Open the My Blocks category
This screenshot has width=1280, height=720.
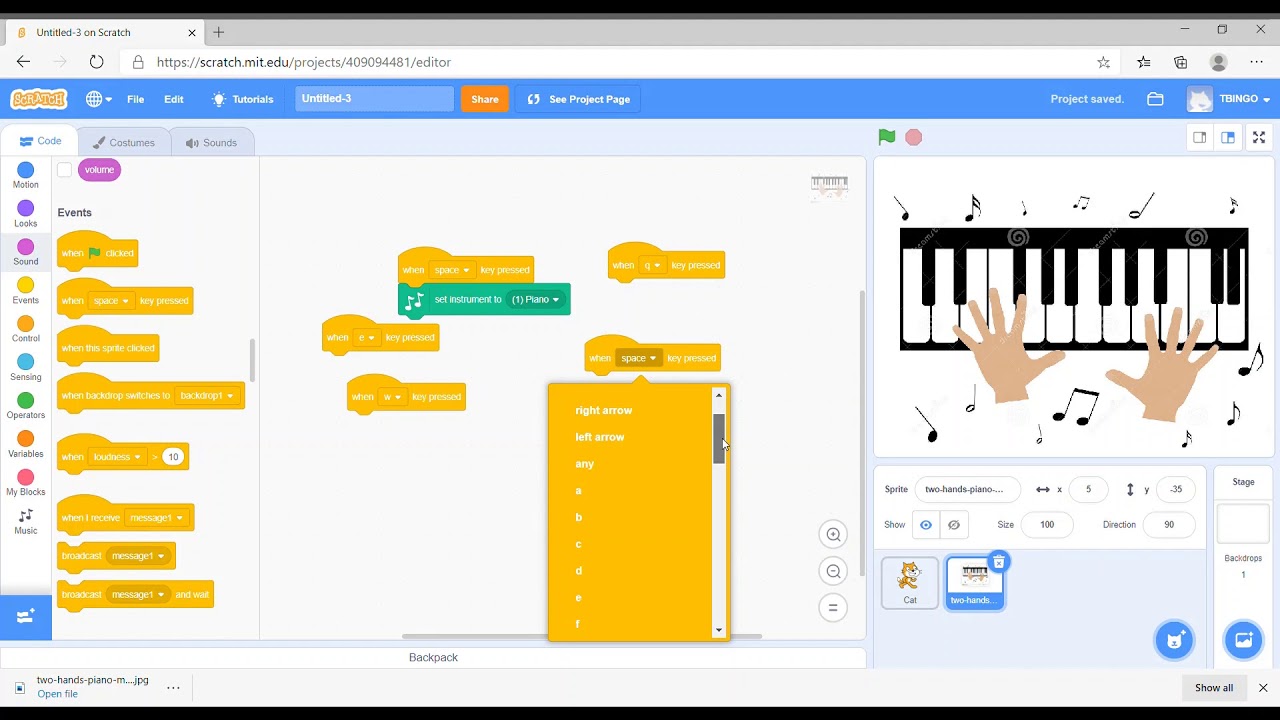click(x=26, y=482)
